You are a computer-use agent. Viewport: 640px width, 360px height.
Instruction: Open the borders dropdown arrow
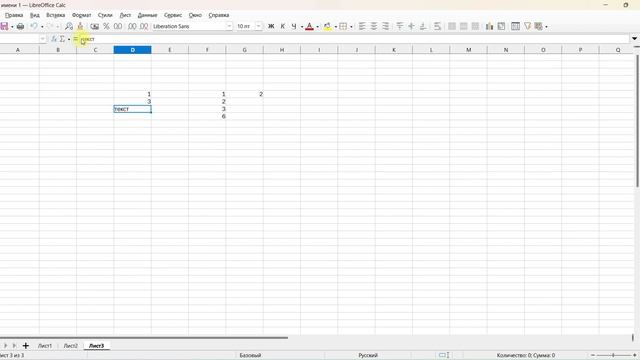tap(351, 27)
